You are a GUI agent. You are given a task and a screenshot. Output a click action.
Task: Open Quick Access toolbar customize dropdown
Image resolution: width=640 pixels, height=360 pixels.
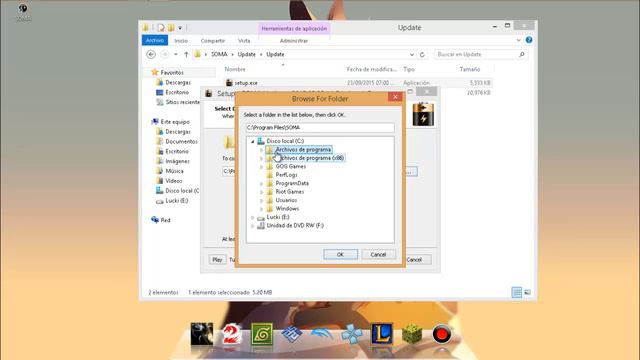point(180,28)
